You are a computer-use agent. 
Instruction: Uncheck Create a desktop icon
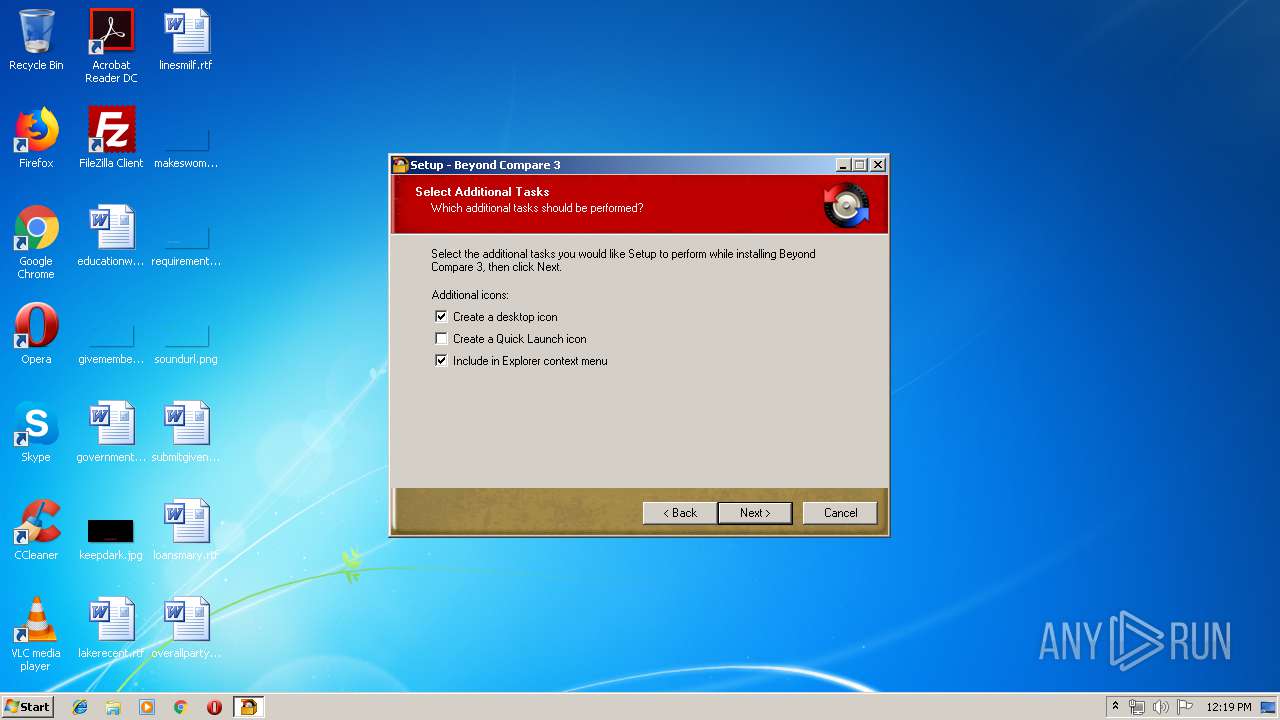tap(441, 316)
